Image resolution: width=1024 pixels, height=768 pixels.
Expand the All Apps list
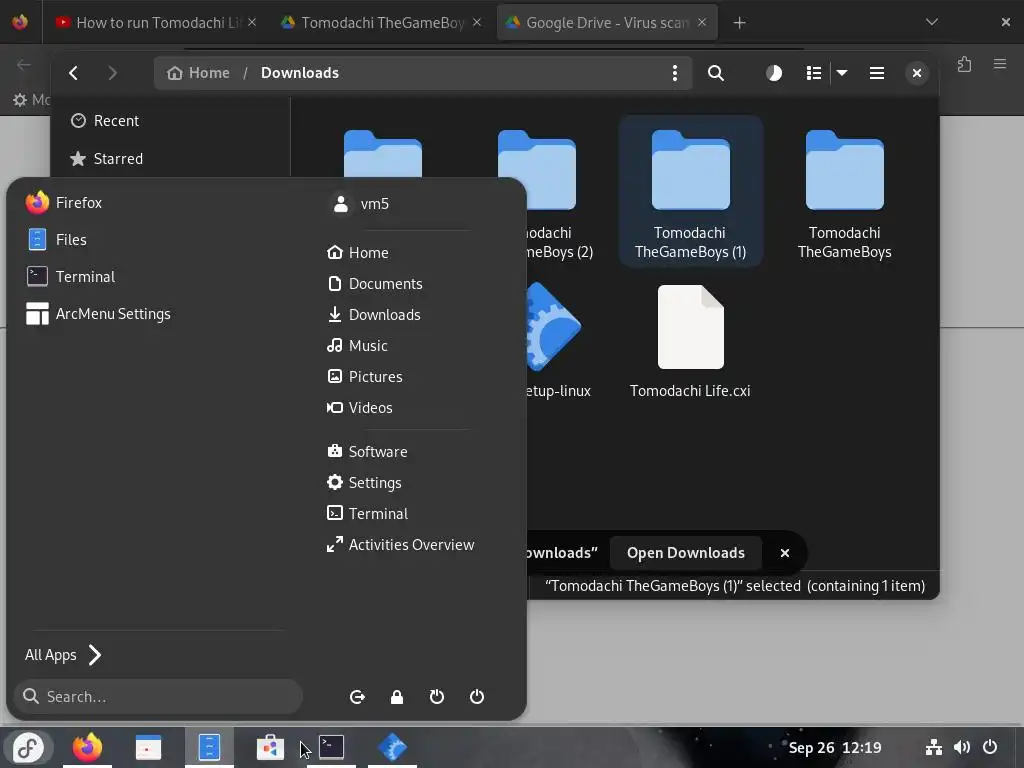(63, 655)
